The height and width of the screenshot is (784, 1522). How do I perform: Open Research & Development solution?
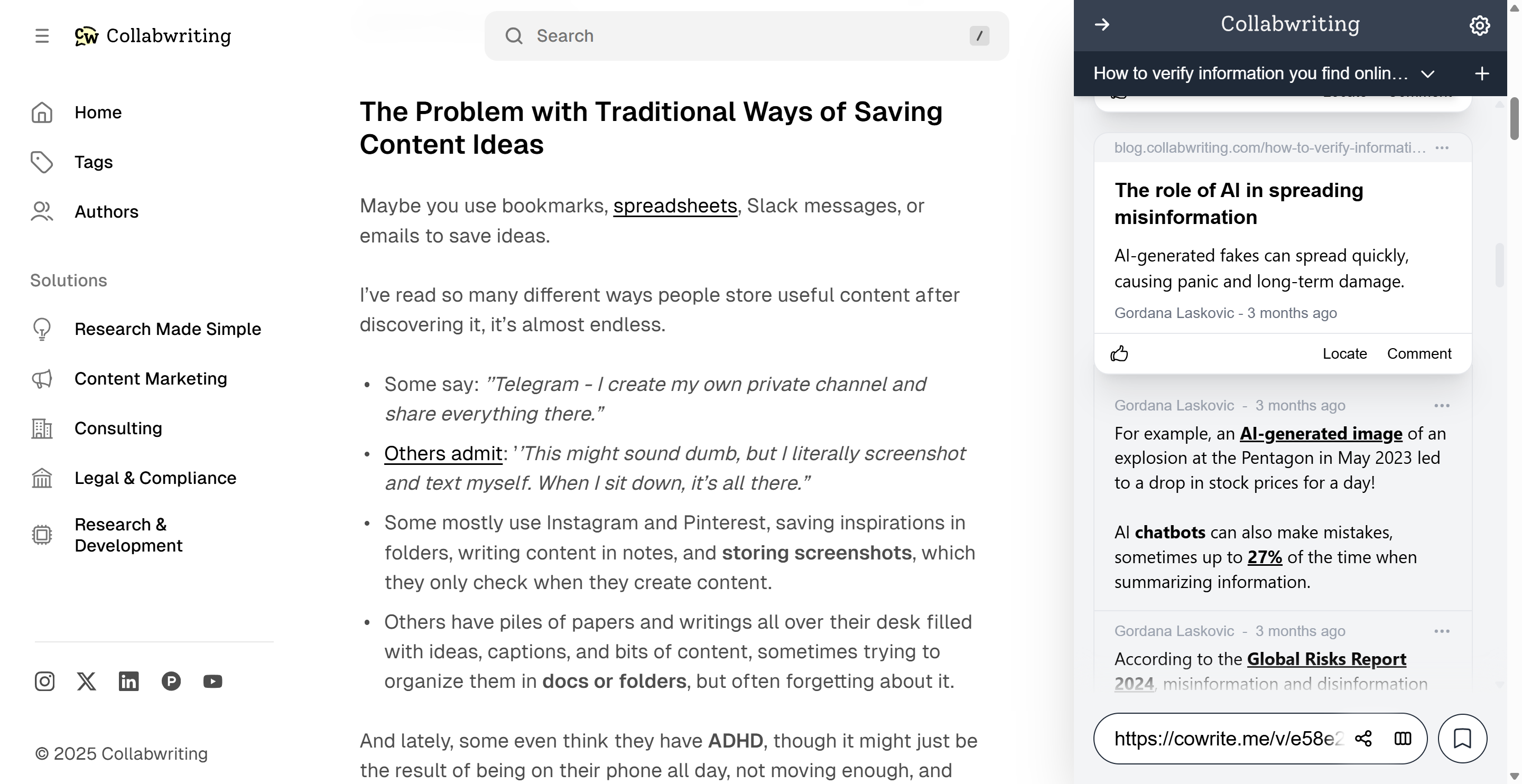pos(129,535)
